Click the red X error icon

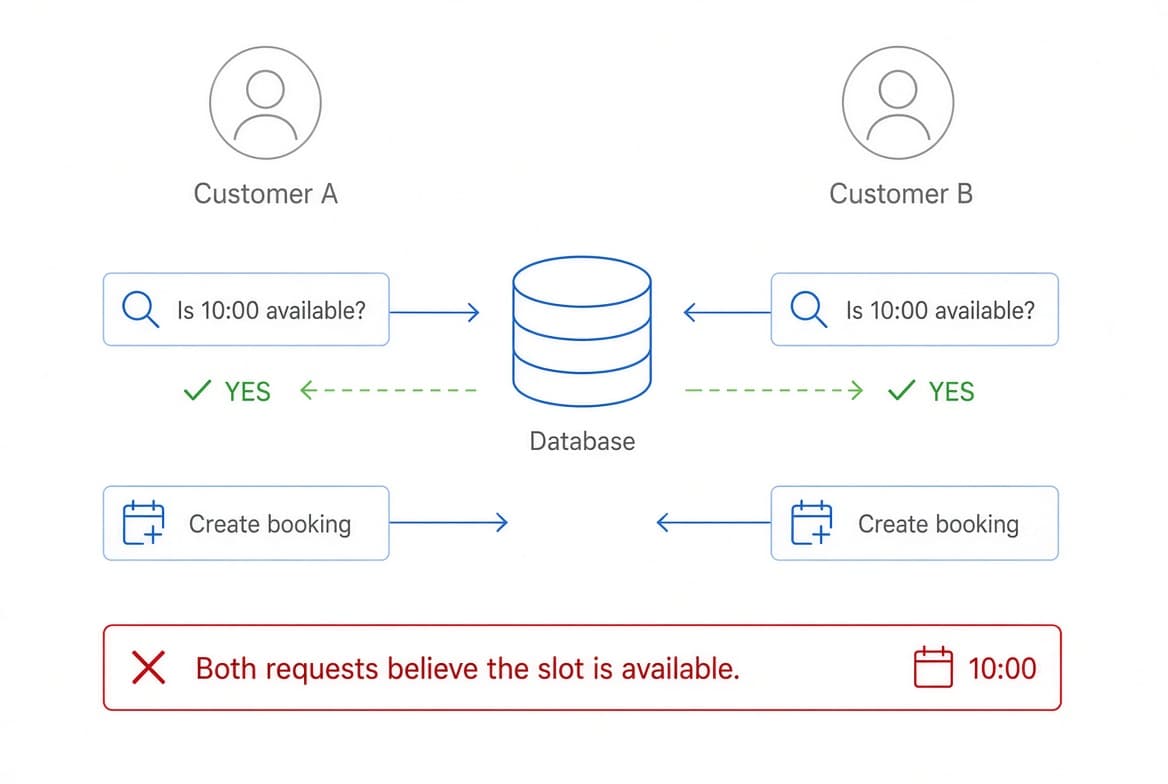pos(148,667)
